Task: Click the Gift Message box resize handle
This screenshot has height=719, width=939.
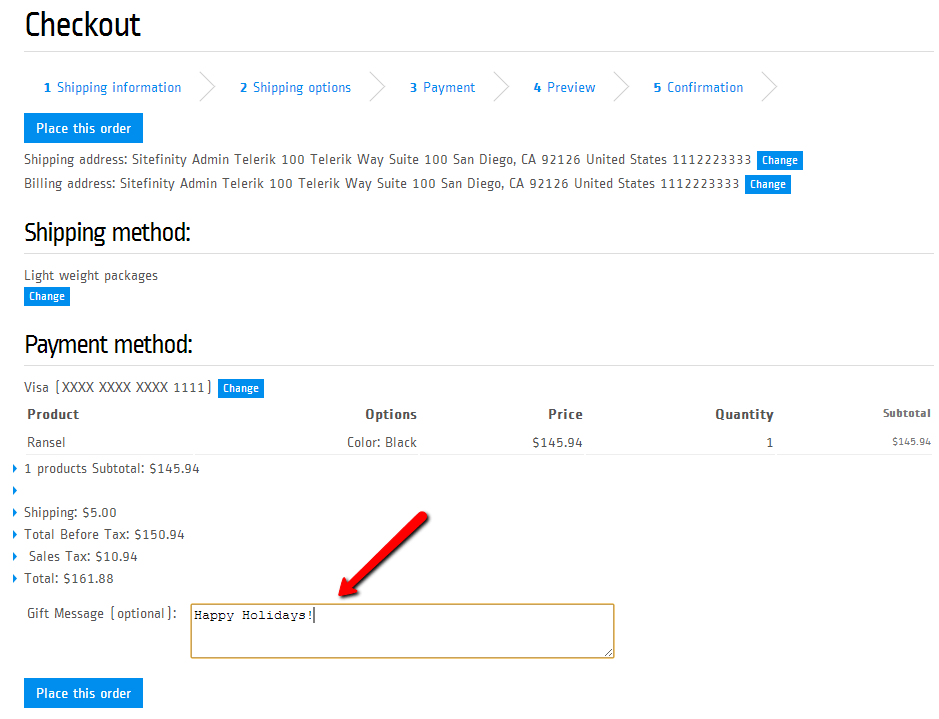Action: 609,653
